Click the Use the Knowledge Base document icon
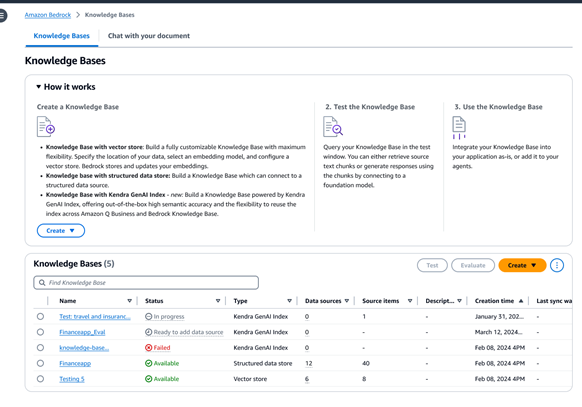Screen dimensions: 582x407 click(x=459, y=128)
